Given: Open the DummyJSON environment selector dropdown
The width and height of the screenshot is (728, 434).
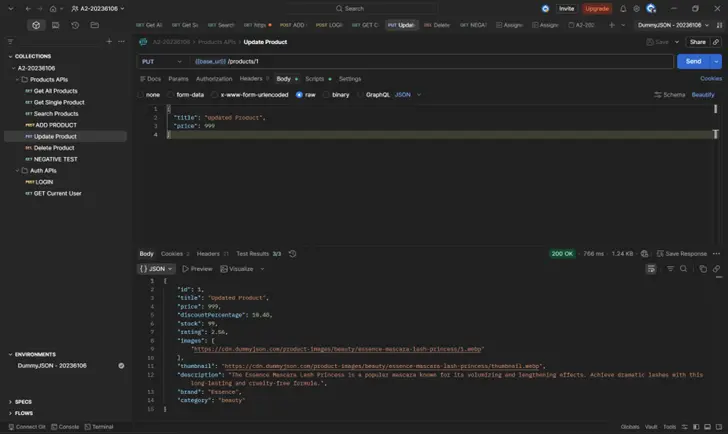Looking at the screenshot, I should coord(673,25).
